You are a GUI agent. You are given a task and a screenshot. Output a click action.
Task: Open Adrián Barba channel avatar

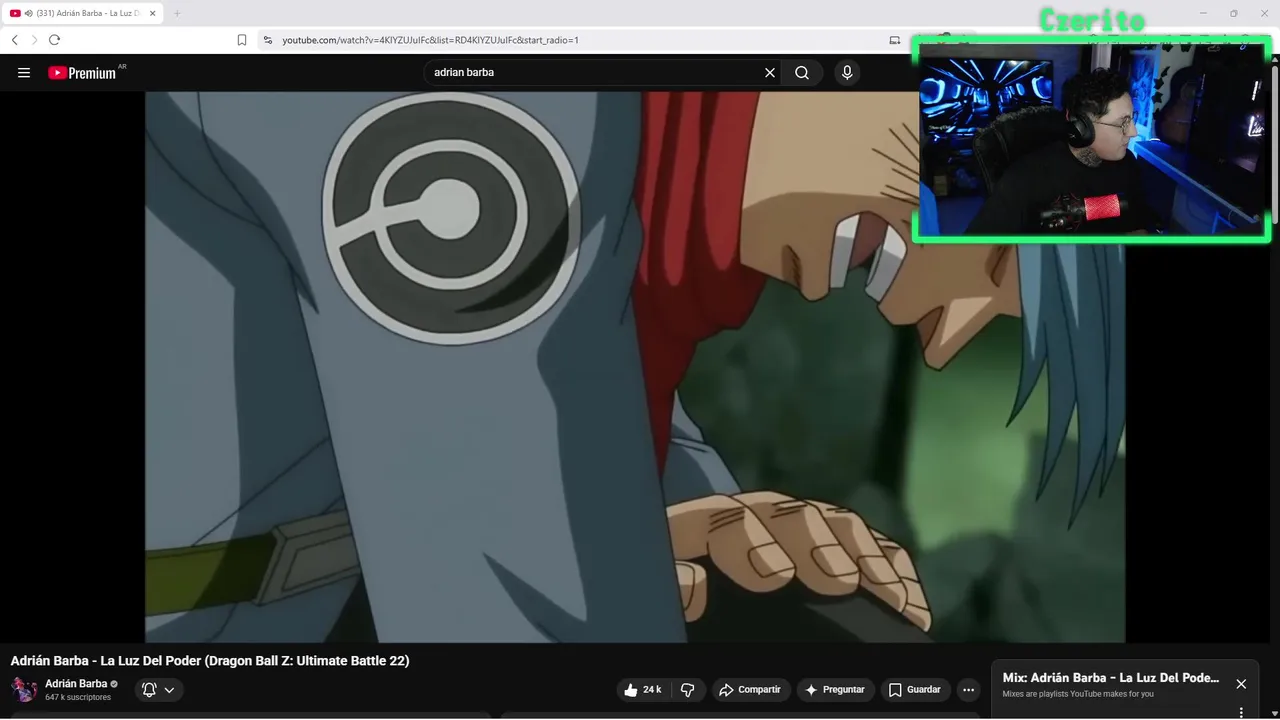tap(24, 689)
